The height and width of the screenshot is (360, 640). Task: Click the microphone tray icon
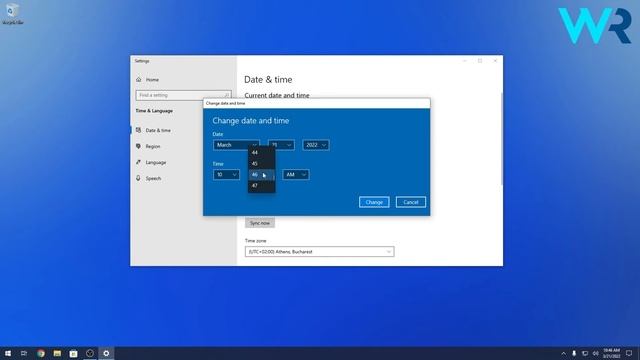pyautogui.click(x=574, y=353)
